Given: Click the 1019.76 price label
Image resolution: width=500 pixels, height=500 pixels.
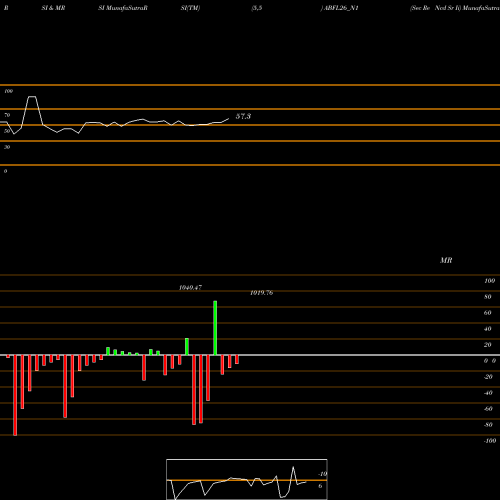Looking at the screenshot, I should pos(261,293).
